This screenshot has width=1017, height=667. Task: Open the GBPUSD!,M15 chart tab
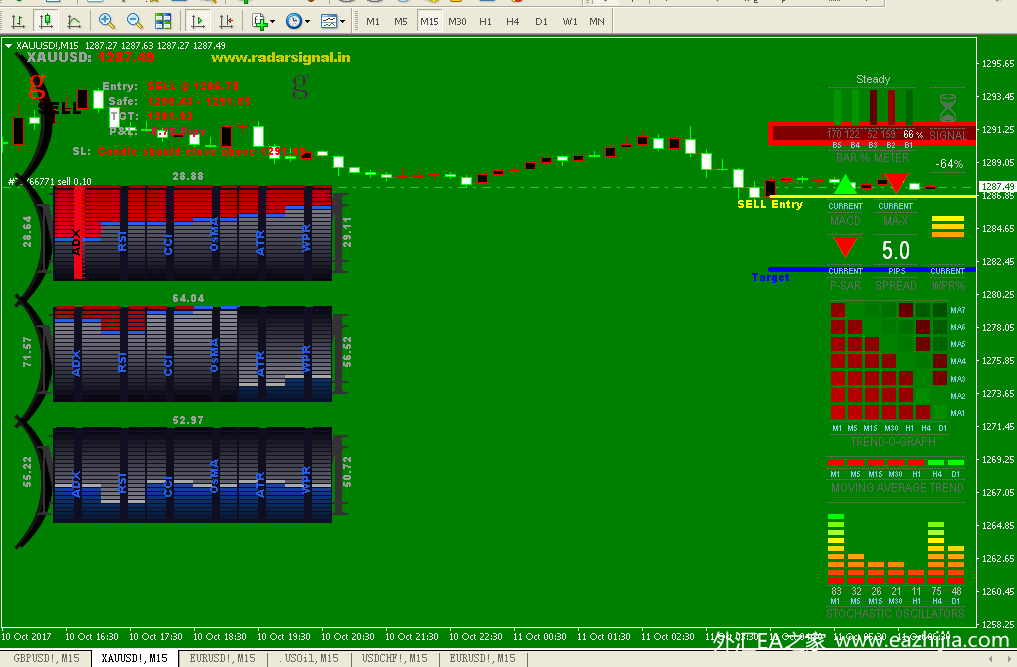click(x=46, y=658)
